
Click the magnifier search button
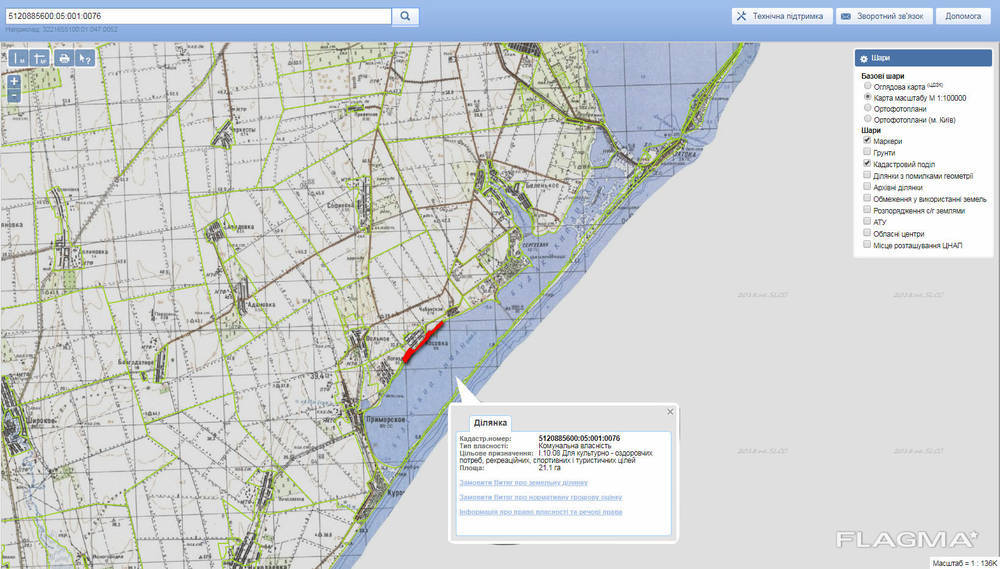tap(405, 16)
